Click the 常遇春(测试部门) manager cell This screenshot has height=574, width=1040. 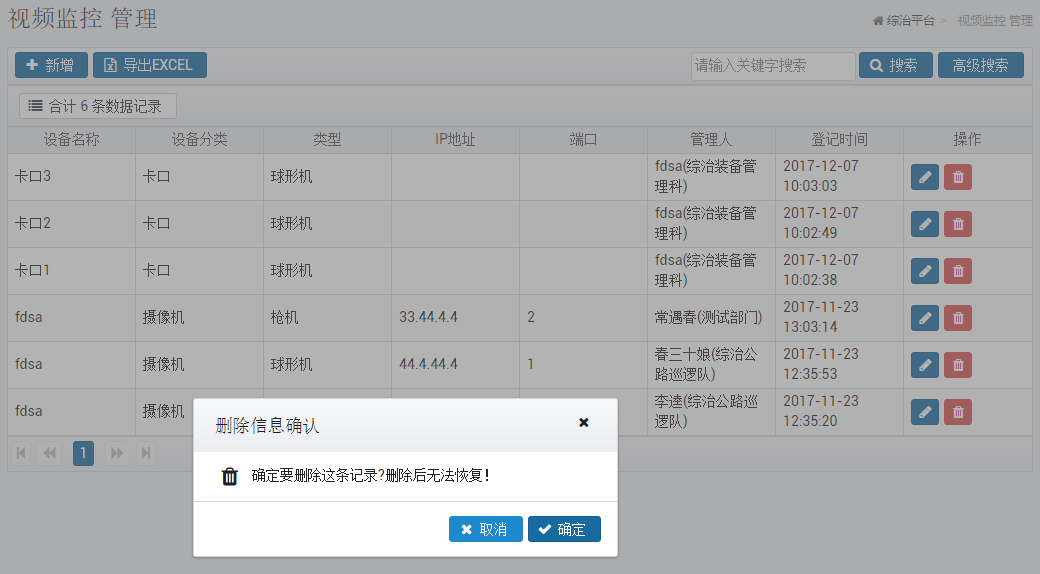click(712, 318)
